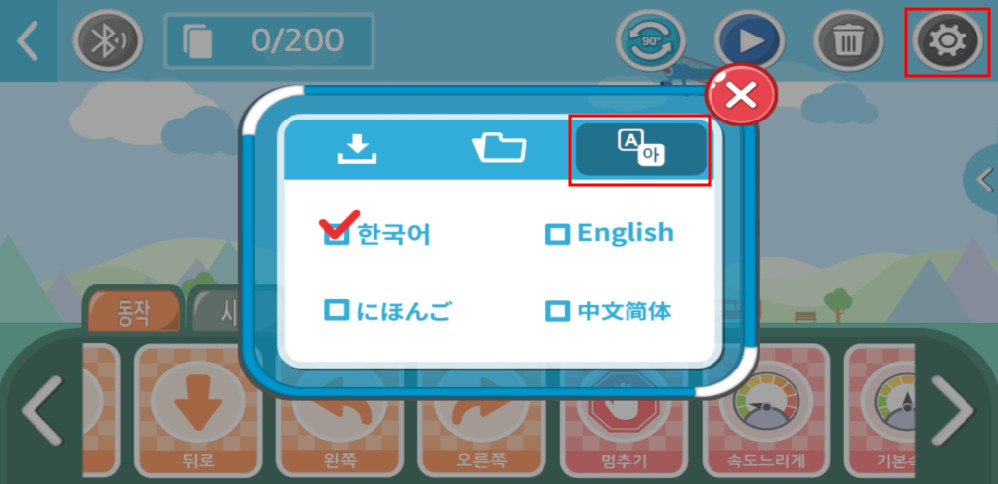Click the 90° rotation icon
The image size is (998, 484).
650,41
